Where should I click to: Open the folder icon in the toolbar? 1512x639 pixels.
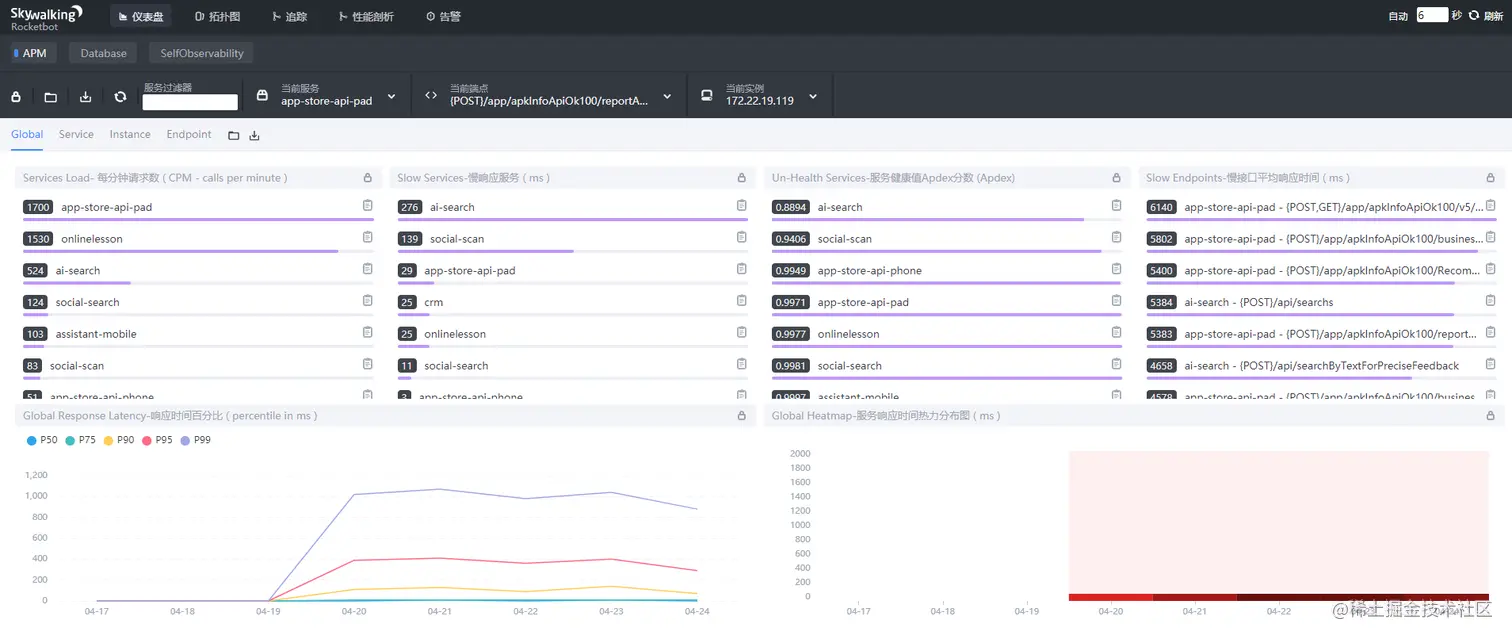(51, 97)
